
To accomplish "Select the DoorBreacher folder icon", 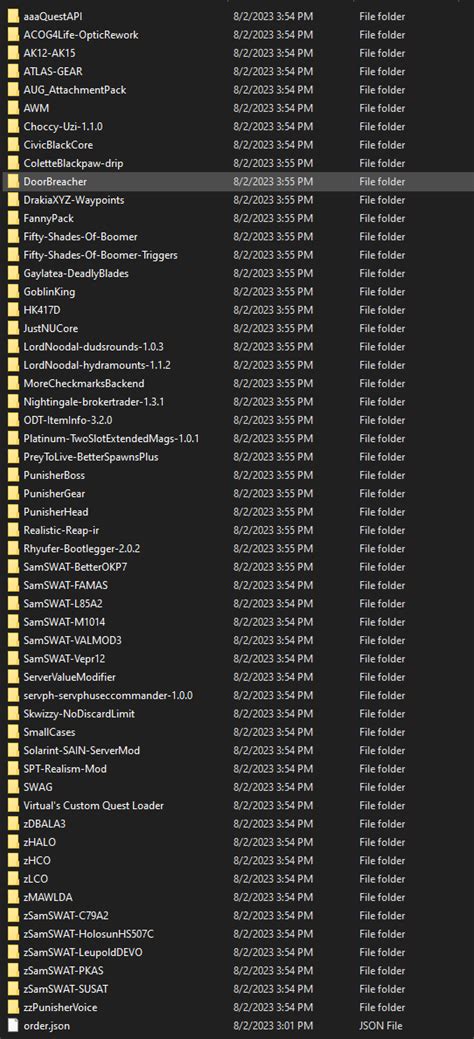I will [13, 182].
